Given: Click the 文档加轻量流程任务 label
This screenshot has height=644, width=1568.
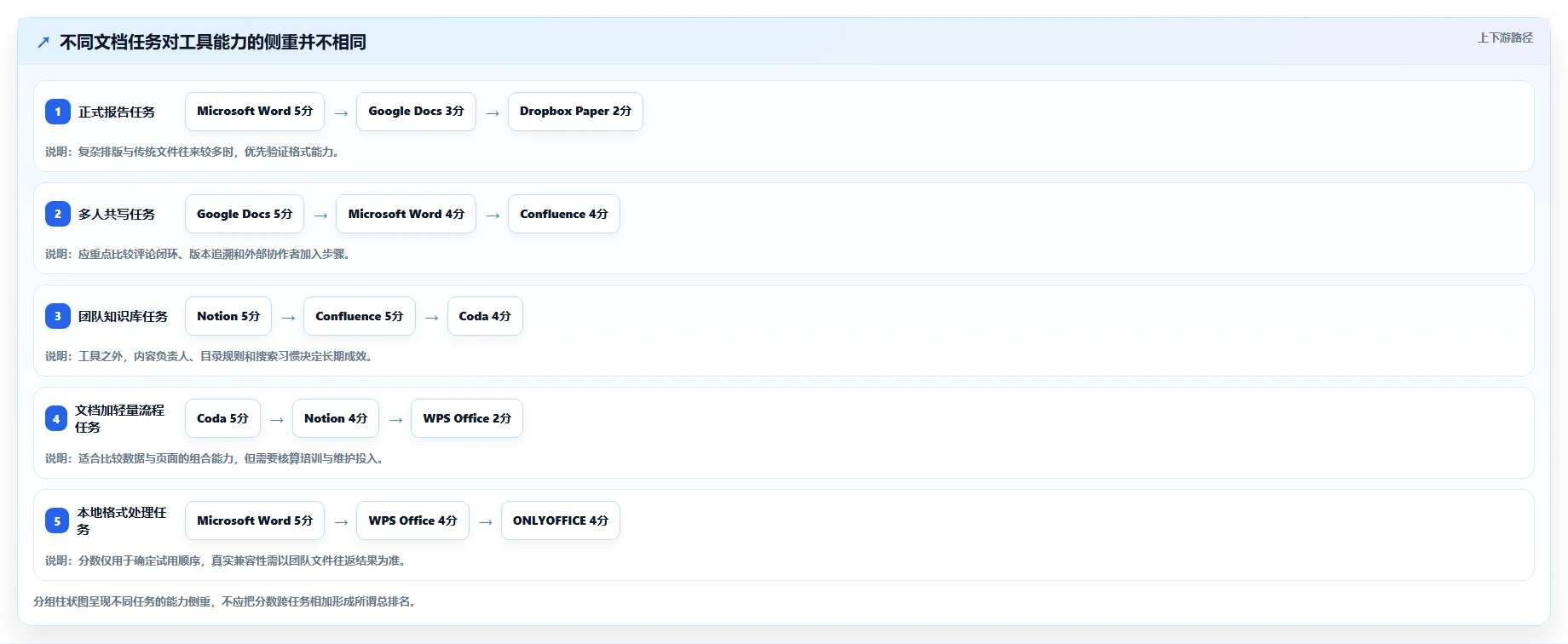Looking at the screenshot, I should click(x=120, y=418).
